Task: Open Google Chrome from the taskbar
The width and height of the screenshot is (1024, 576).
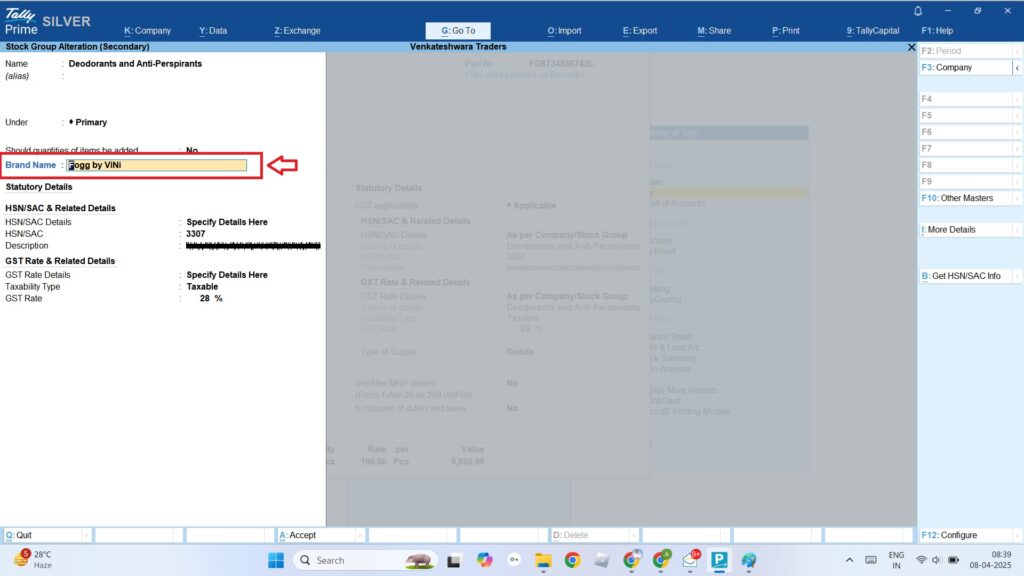Action: pos(575,560)
